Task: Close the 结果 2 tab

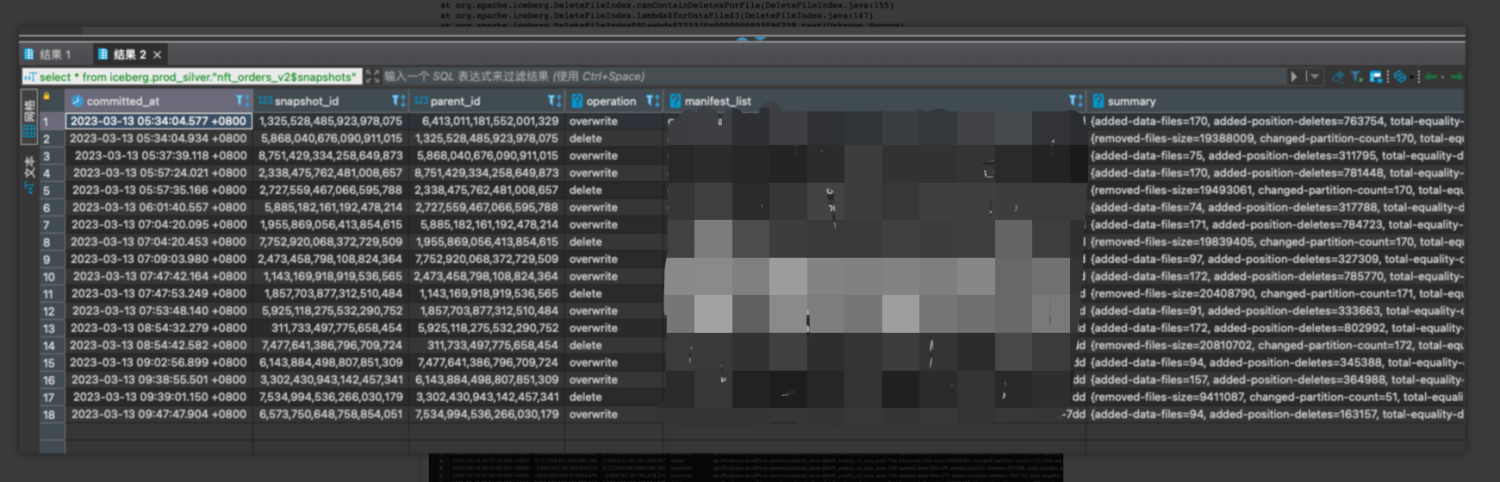Action: tap(158, 54)
